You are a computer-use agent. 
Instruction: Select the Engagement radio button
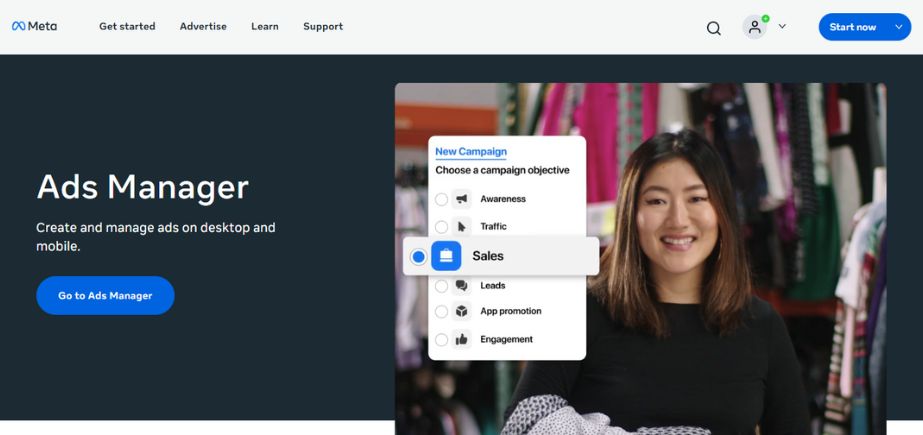(x=441, y=340)
